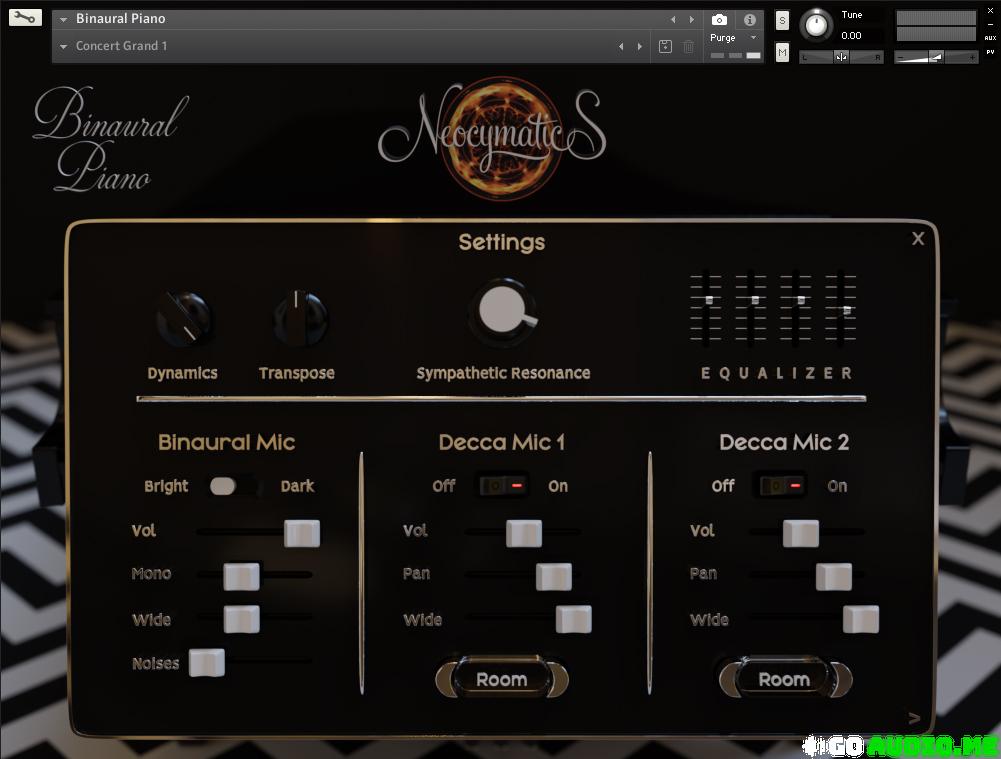Image resolution: width=1001 pixels, height=759 pixels.
Task: Open the camera snapshot view icon
Action: click(x=719, y=20)
